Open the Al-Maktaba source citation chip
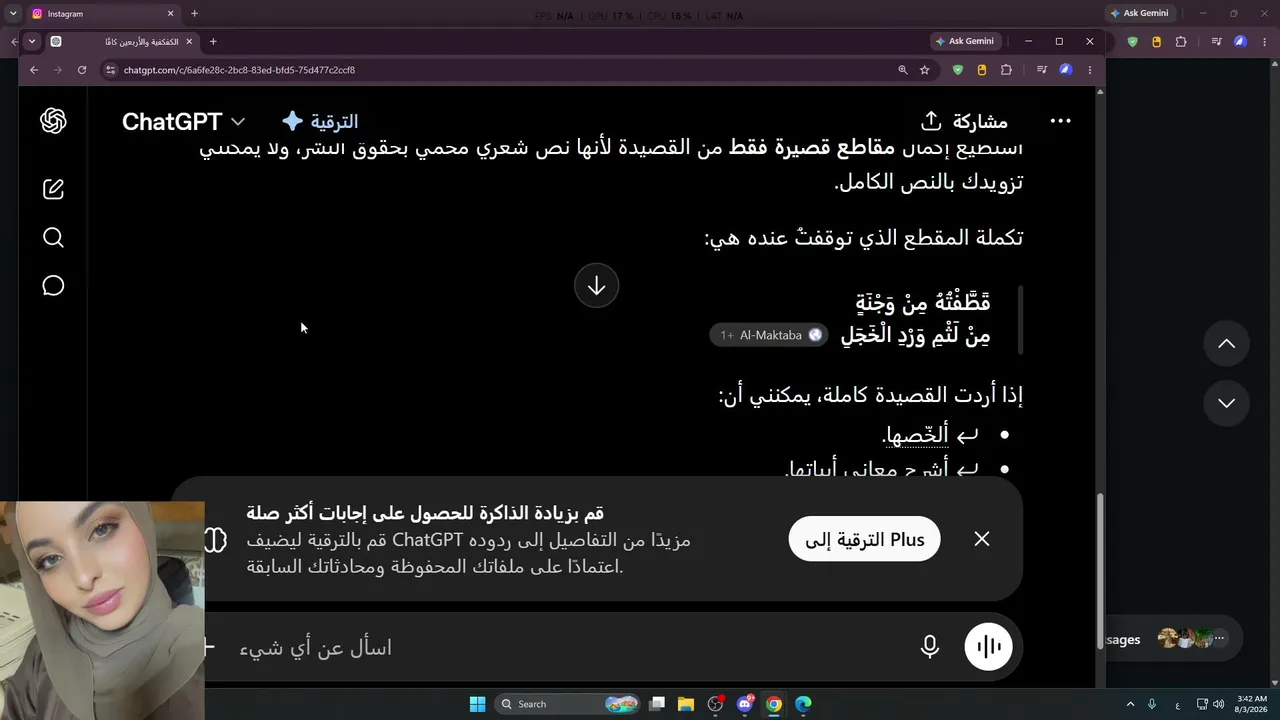The height and width of the screenshot is (720, 1280). [x=769, y=335]
